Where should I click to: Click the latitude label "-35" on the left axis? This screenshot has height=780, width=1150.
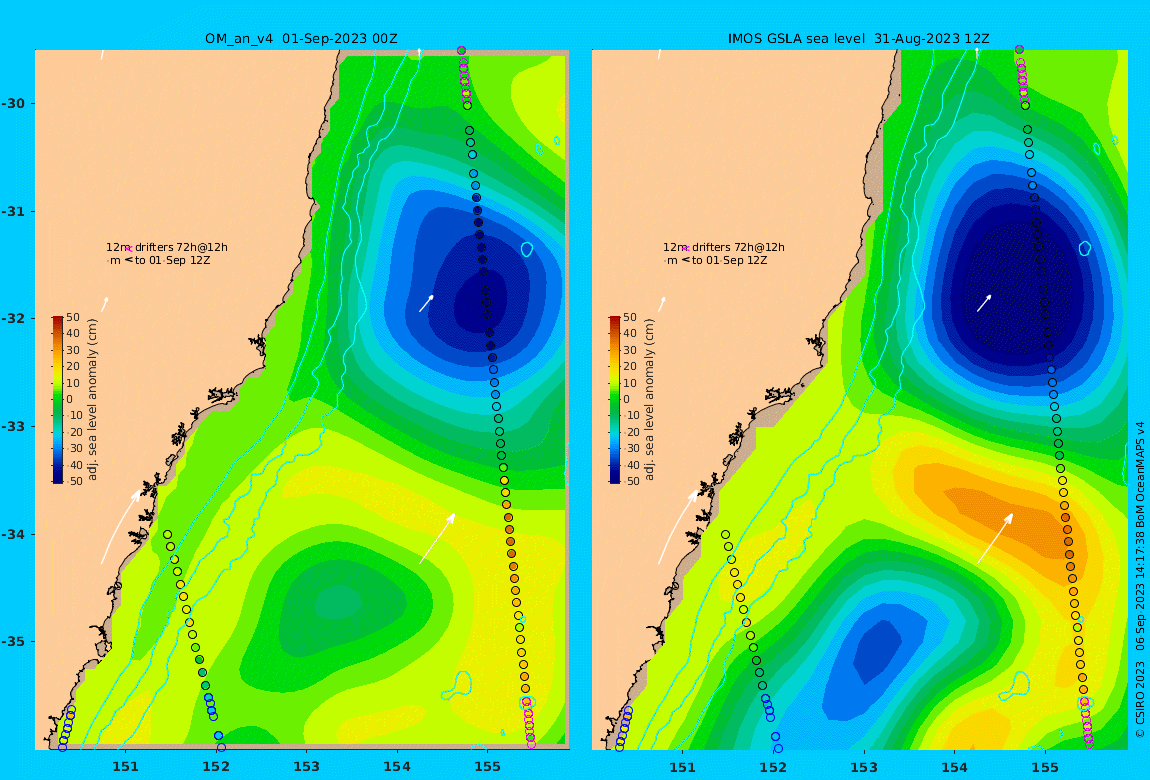click(x=13, y=641)
